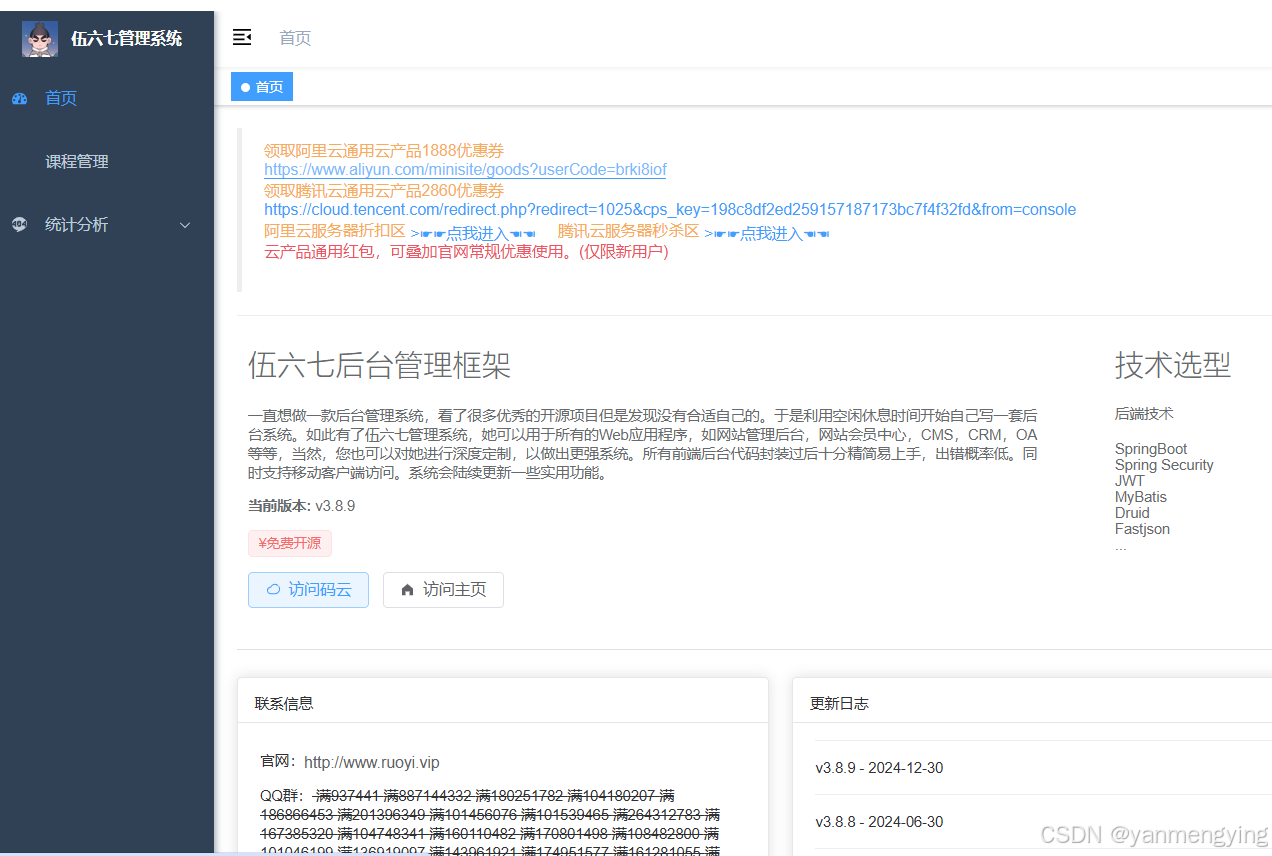Click the 访问码云 button
The height and width of the screenshot is (856, 1272).
coord(308,590)
